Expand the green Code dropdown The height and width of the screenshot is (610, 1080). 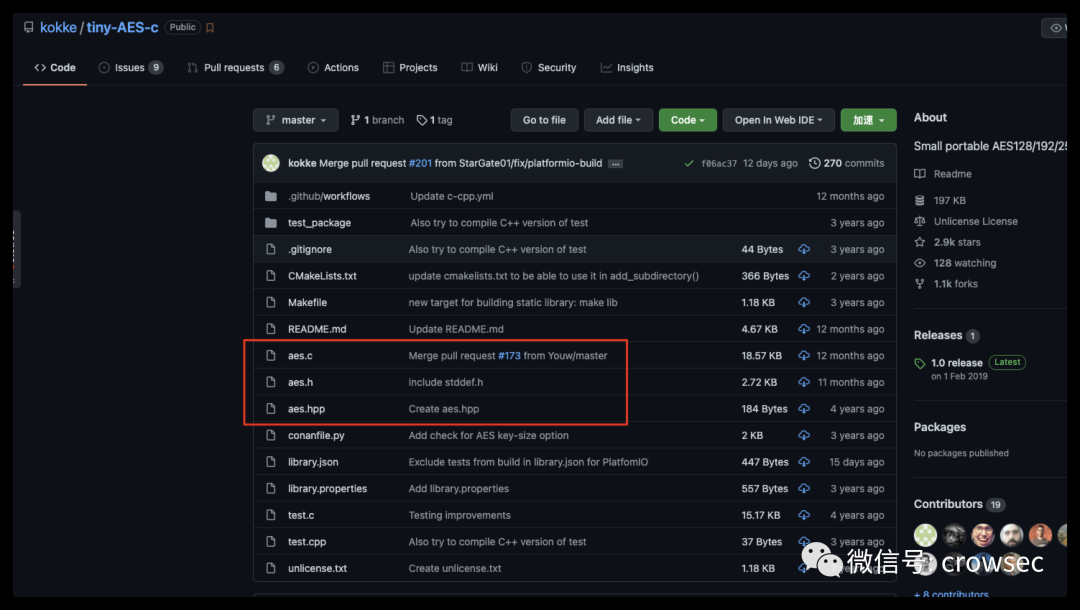[x=687, y=120]
